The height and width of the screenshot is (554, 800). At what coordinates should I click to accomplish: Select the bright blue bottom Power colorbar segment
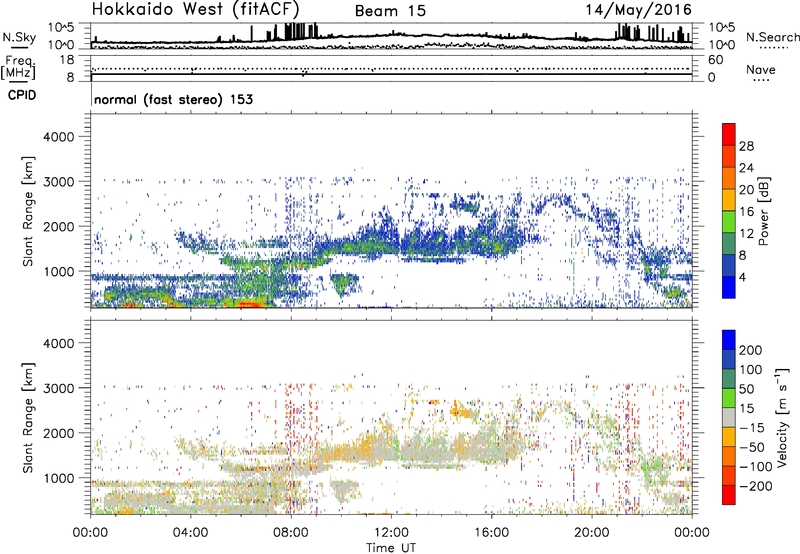pyautogui.click(x=729, y=287)
